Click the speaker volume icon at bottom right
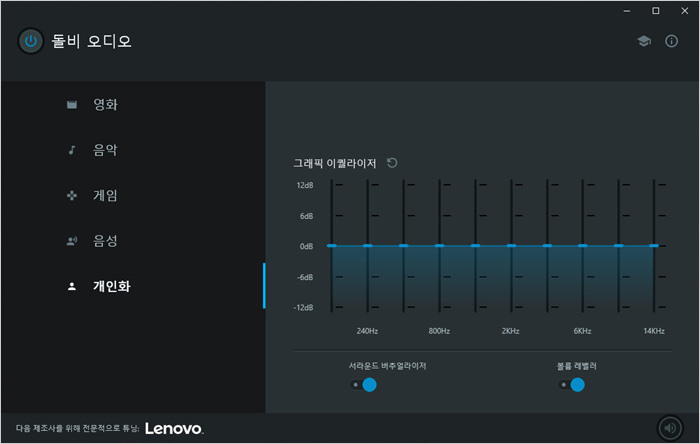The height and width of the screenshot is (444, 700). [670, 428]
